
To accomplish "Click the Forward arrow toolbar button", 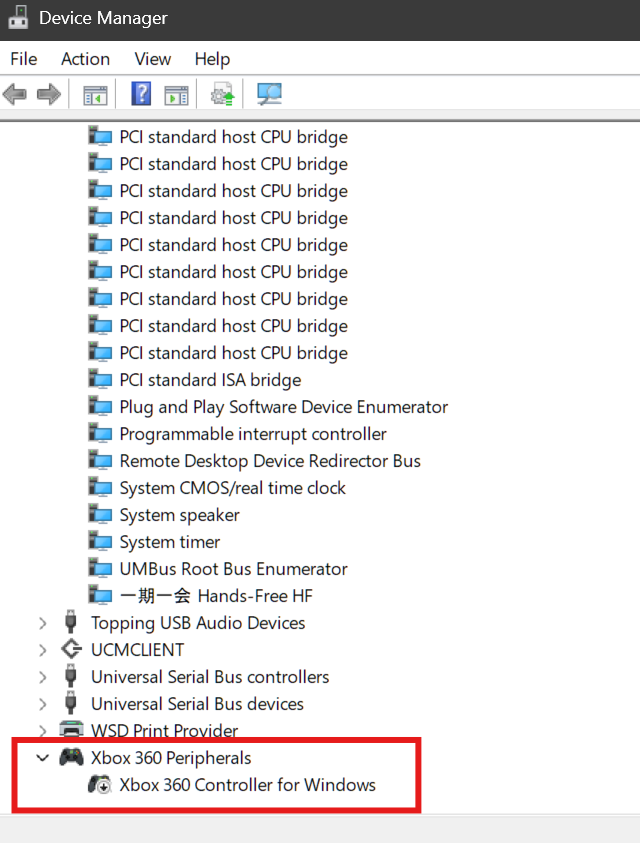I will [x=48, y=95].
